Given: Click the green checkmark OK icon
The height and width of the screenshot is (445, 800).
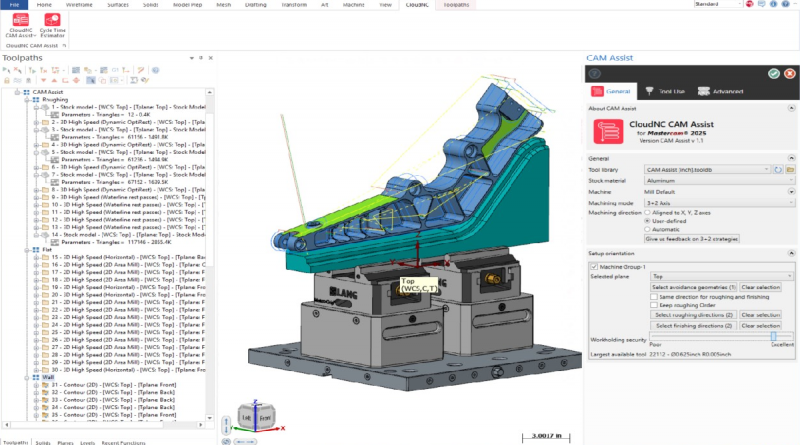Looking at the screenshot, I should (774, 73).
